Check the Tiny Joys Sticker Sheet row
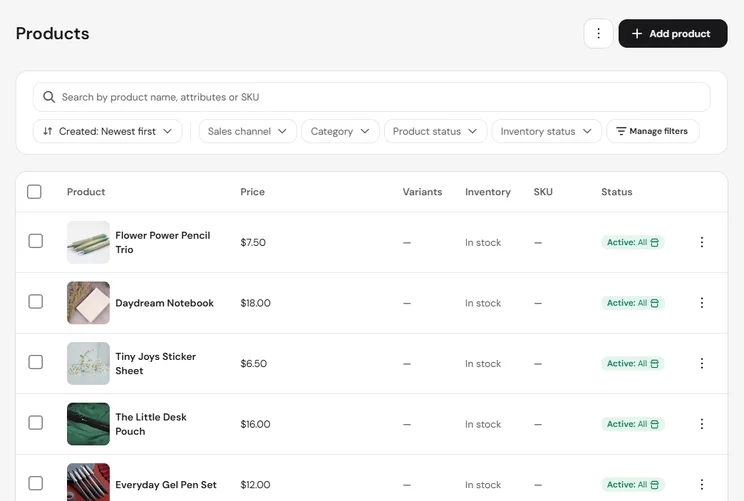 pos(36,362)
